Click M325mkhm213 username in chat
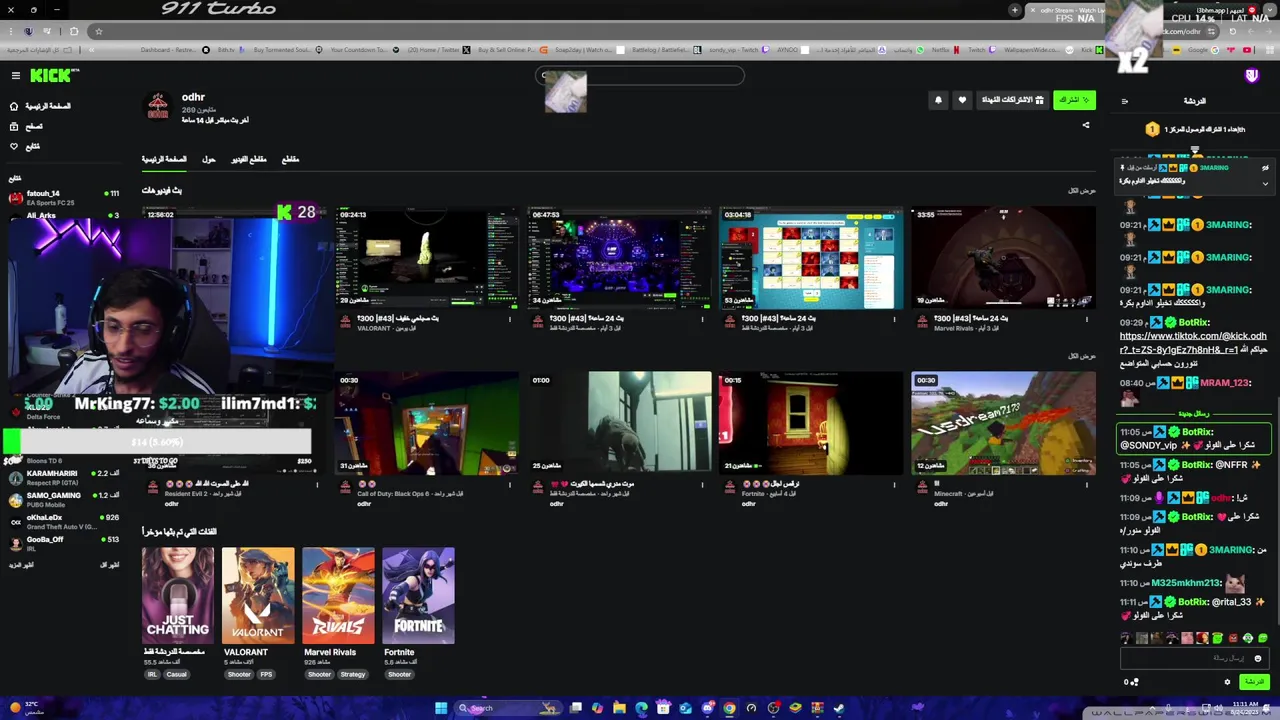This screenshot has height=720, width=1280. [1186, 583]
